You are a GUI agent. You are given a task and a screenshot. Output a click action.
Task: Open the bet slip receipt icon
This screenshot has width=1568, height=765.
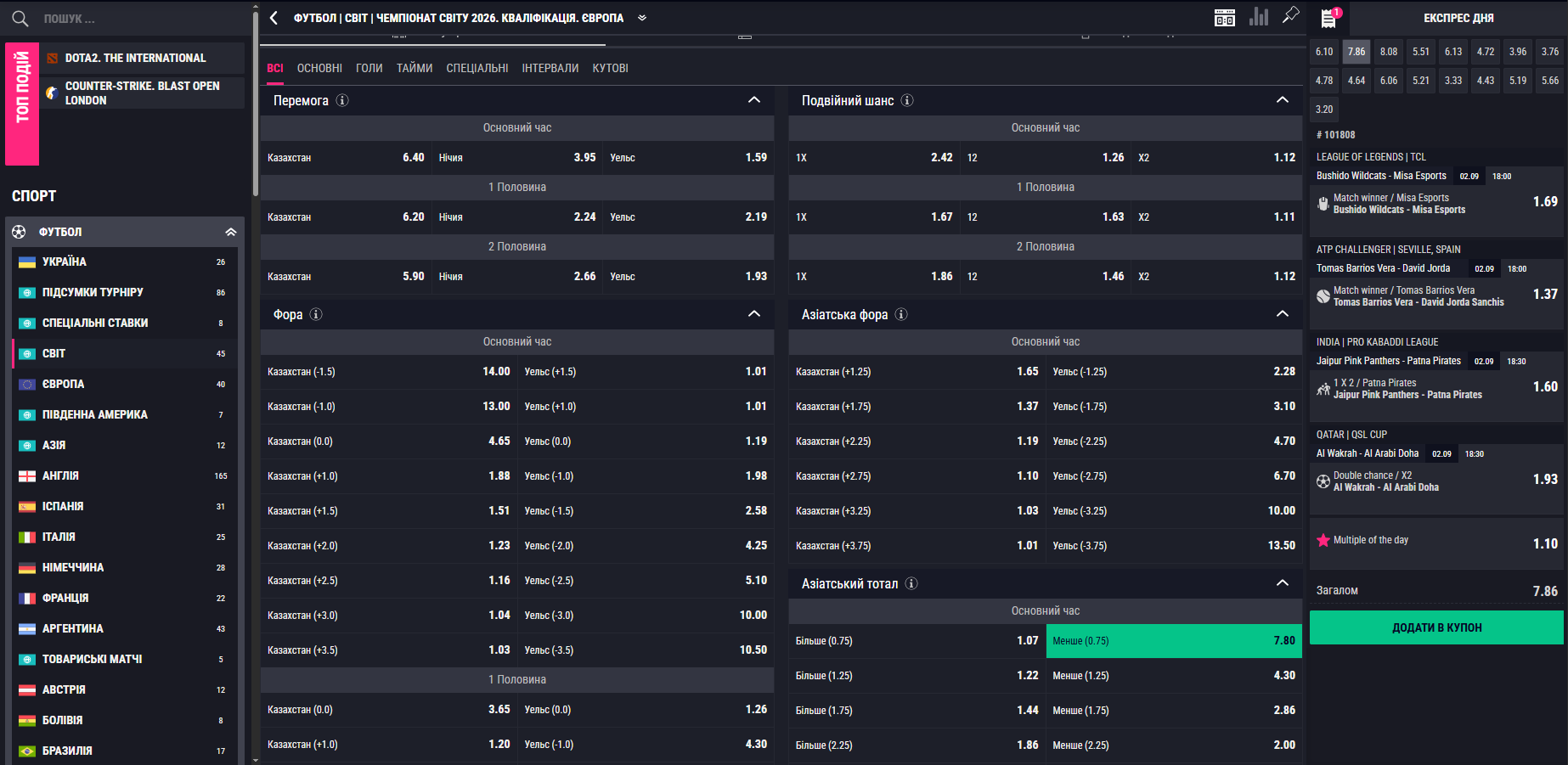(x=1328, y=19)
